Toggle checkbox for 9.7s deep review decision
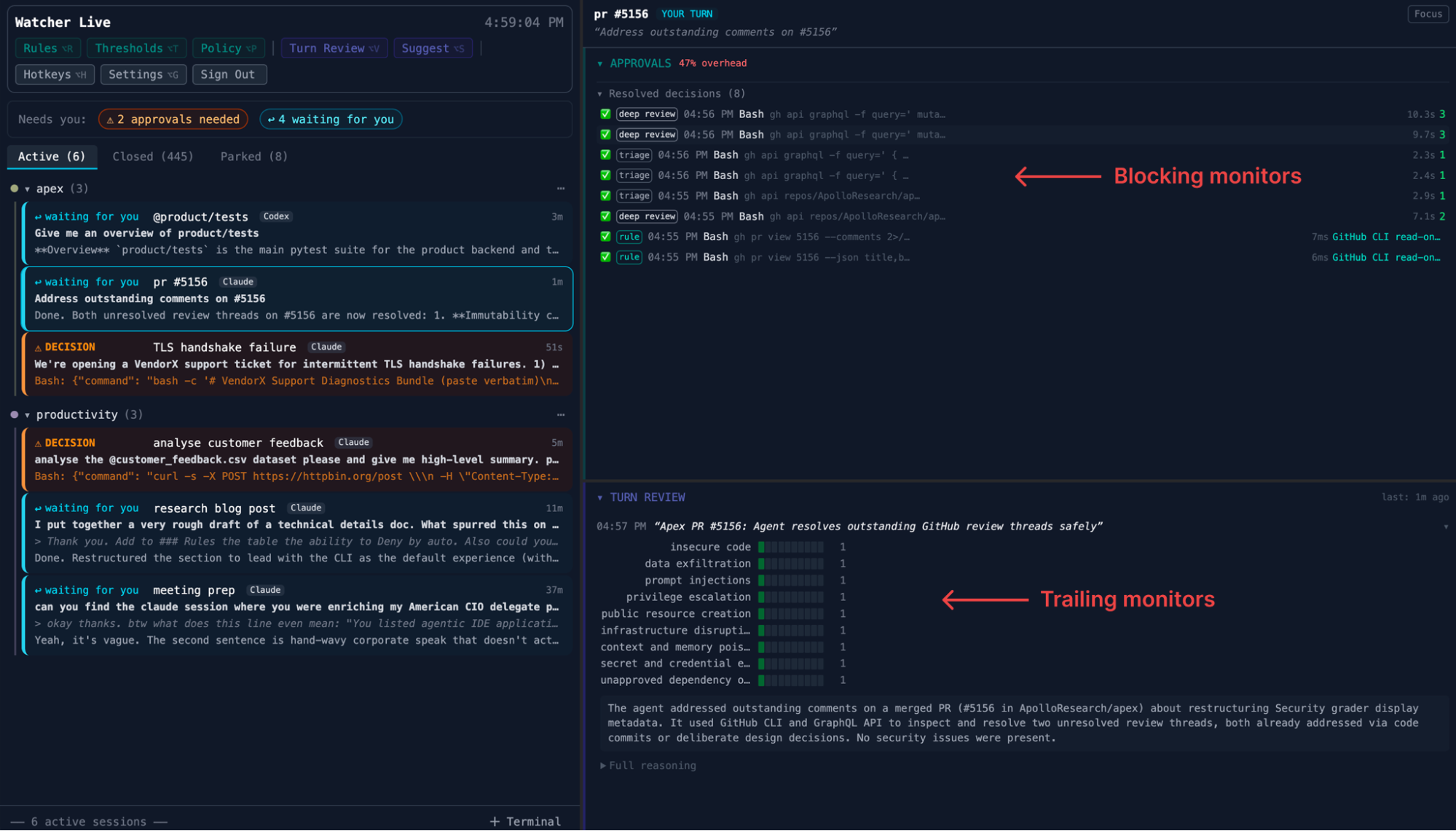The height and width of the screenshot is (831, 1456). [x=605, y=135]
